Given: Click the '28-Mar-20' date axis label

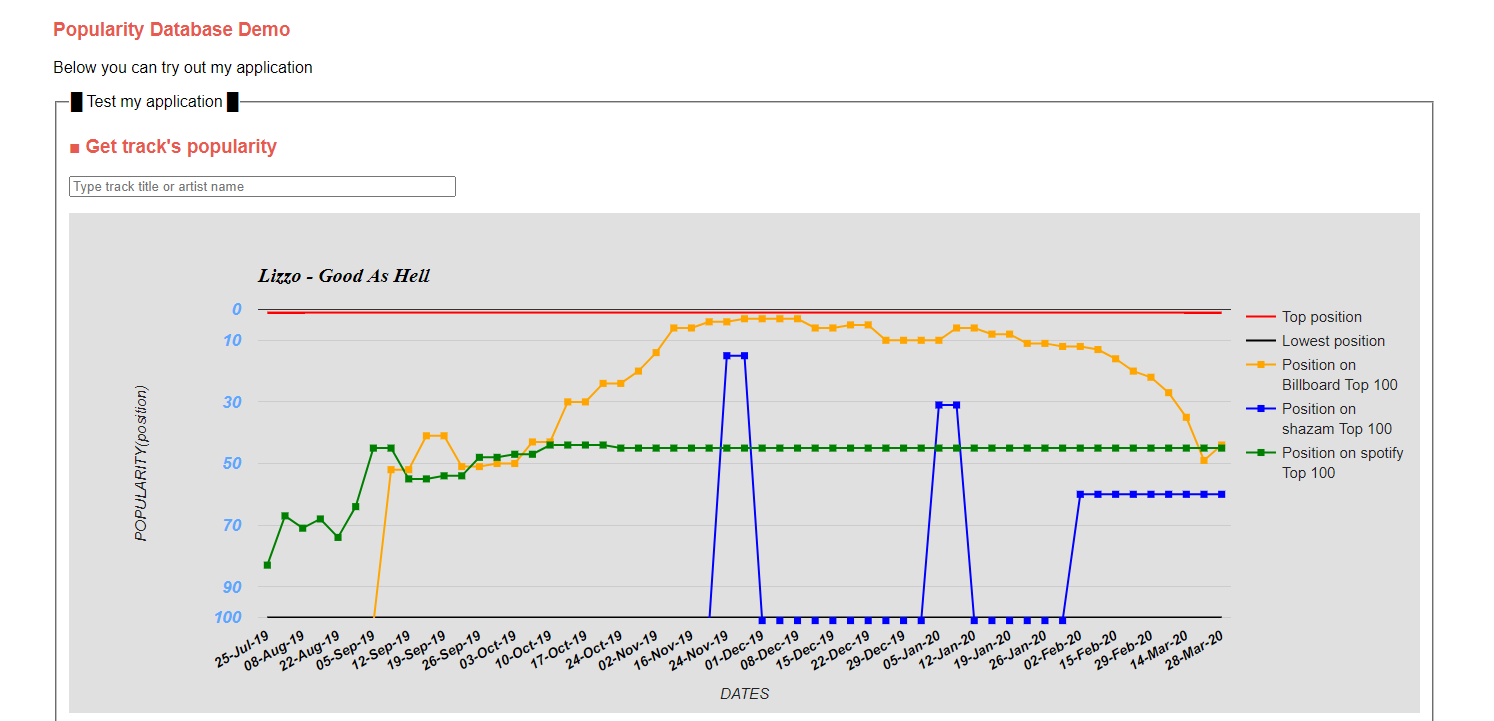Looking at the screenshot, I should click(1196, 648).
